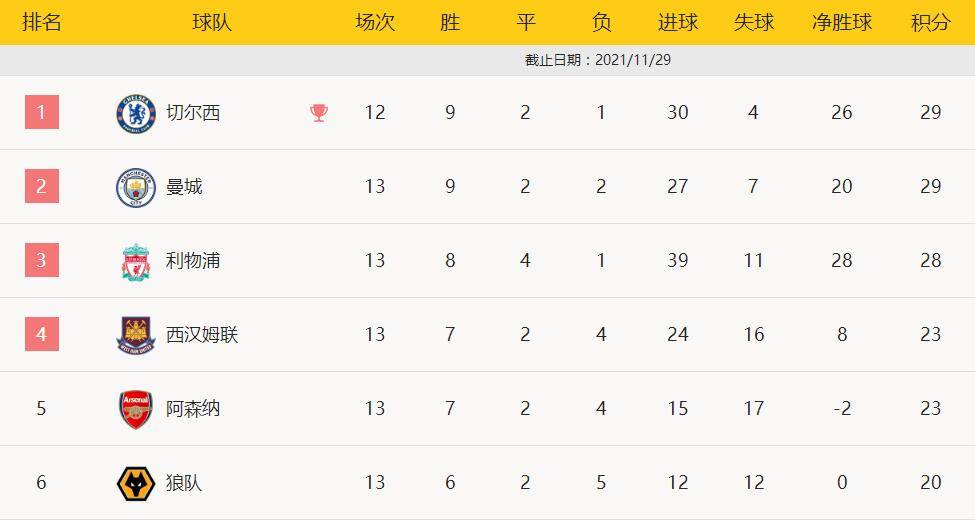975x520 pixels.
Task: Open the 曼城 team name link
Action: click(x=184, y=187)
